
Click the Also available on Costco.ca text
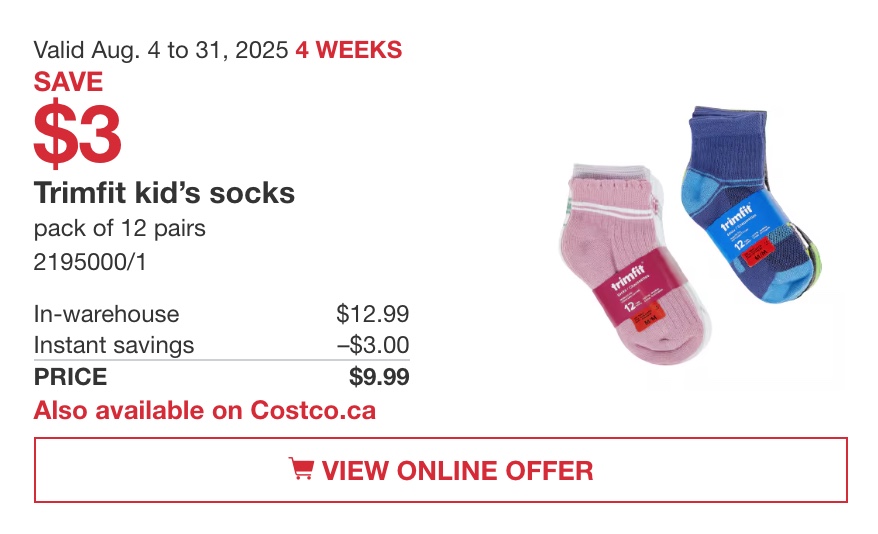click(204, 410)
